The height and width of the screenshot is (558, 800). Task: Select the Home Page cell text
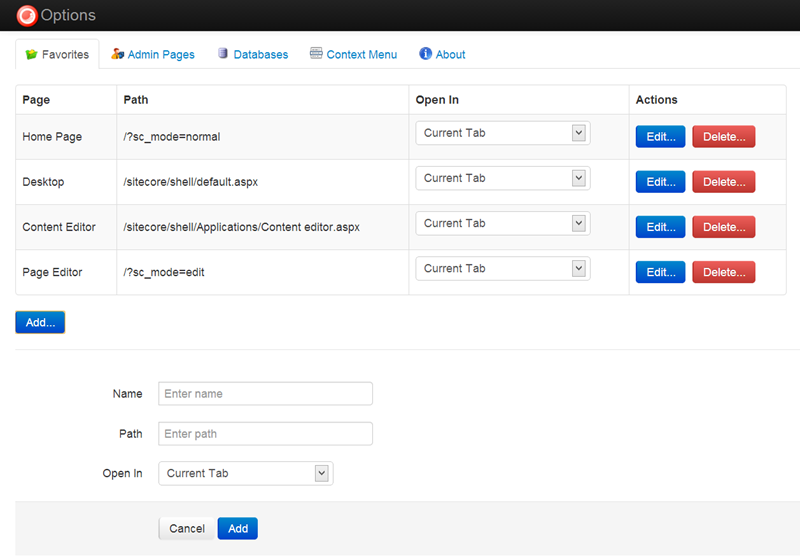(x=52, y=137)
